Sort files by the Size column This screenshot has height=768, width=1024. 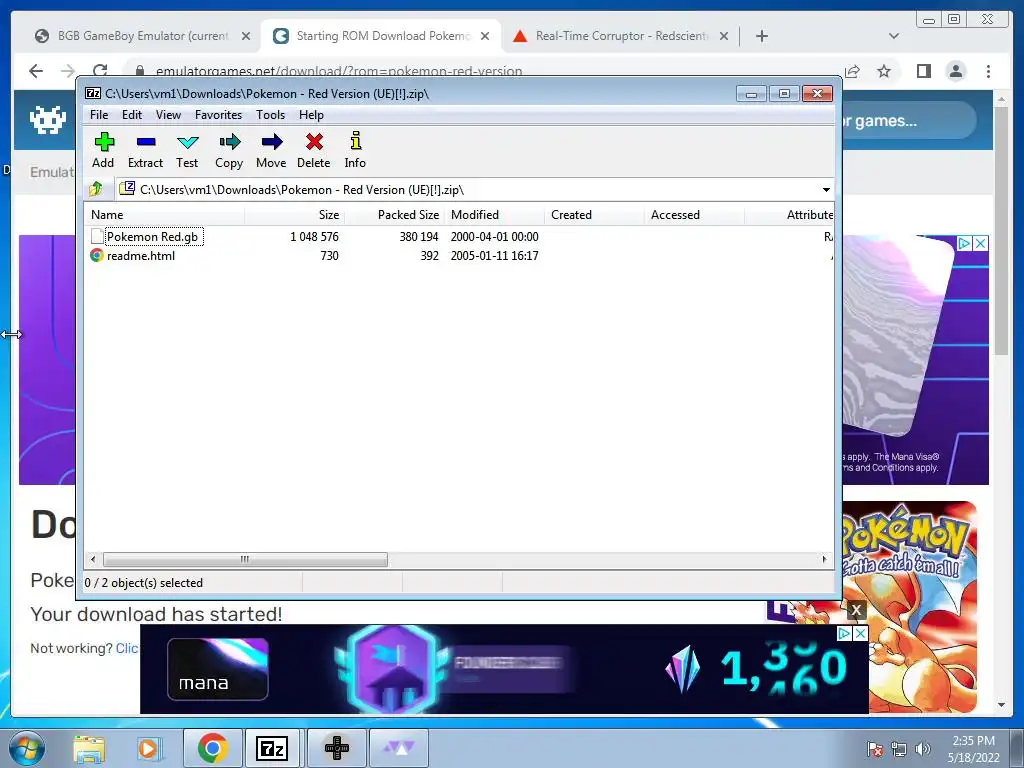point(295,215)
